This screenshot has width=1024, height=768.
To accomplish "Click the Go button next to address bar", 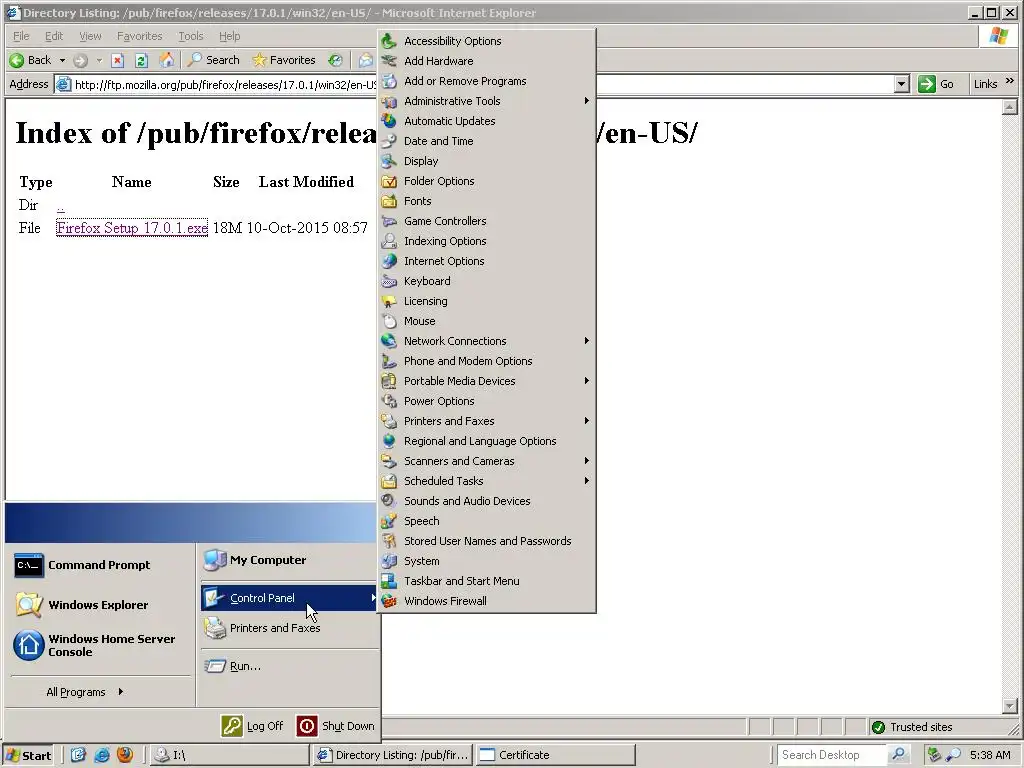I will tap(936, 84).
